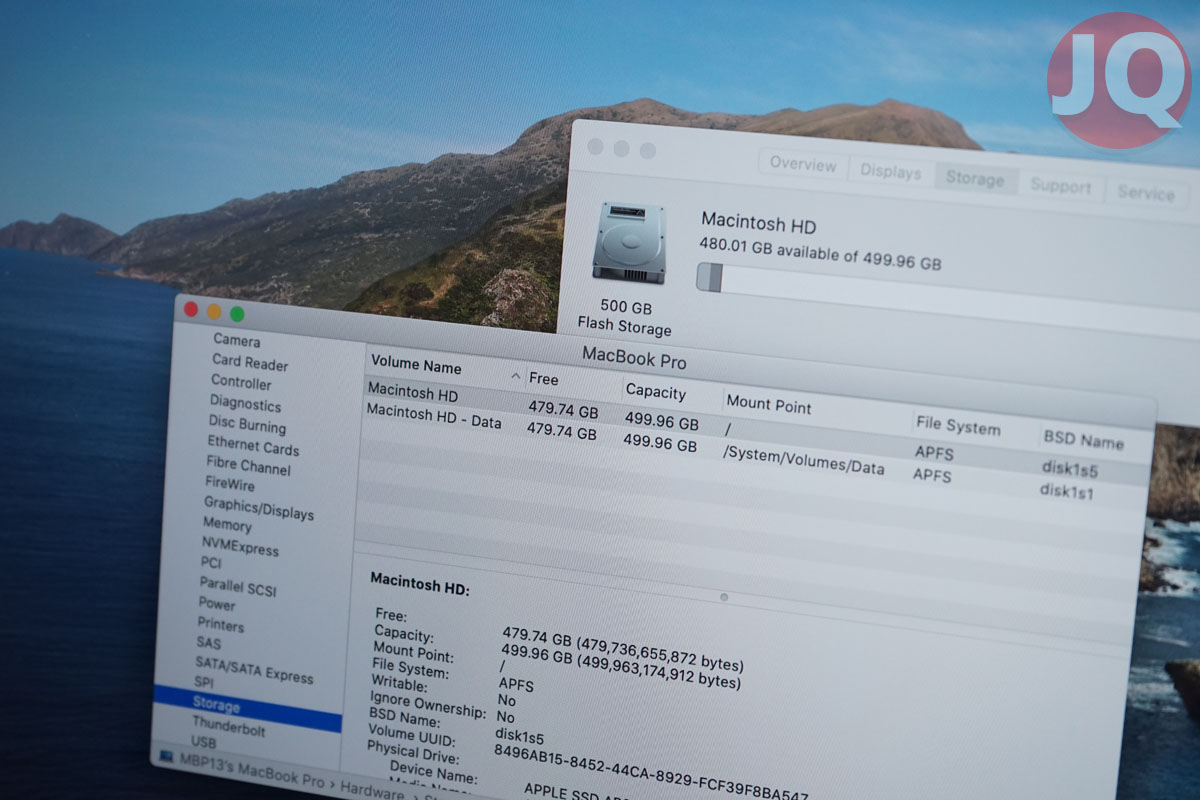Switch to the Displays tab
1200x800 pixels.
click(890, 171)
